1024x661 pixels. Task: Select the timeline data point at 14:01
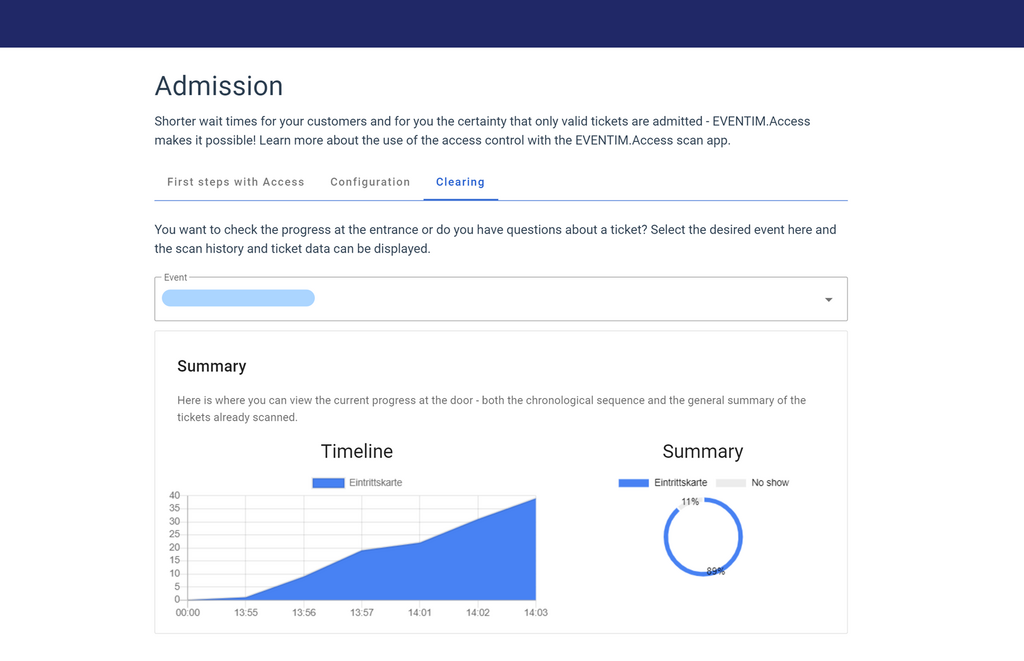(420, 543)
